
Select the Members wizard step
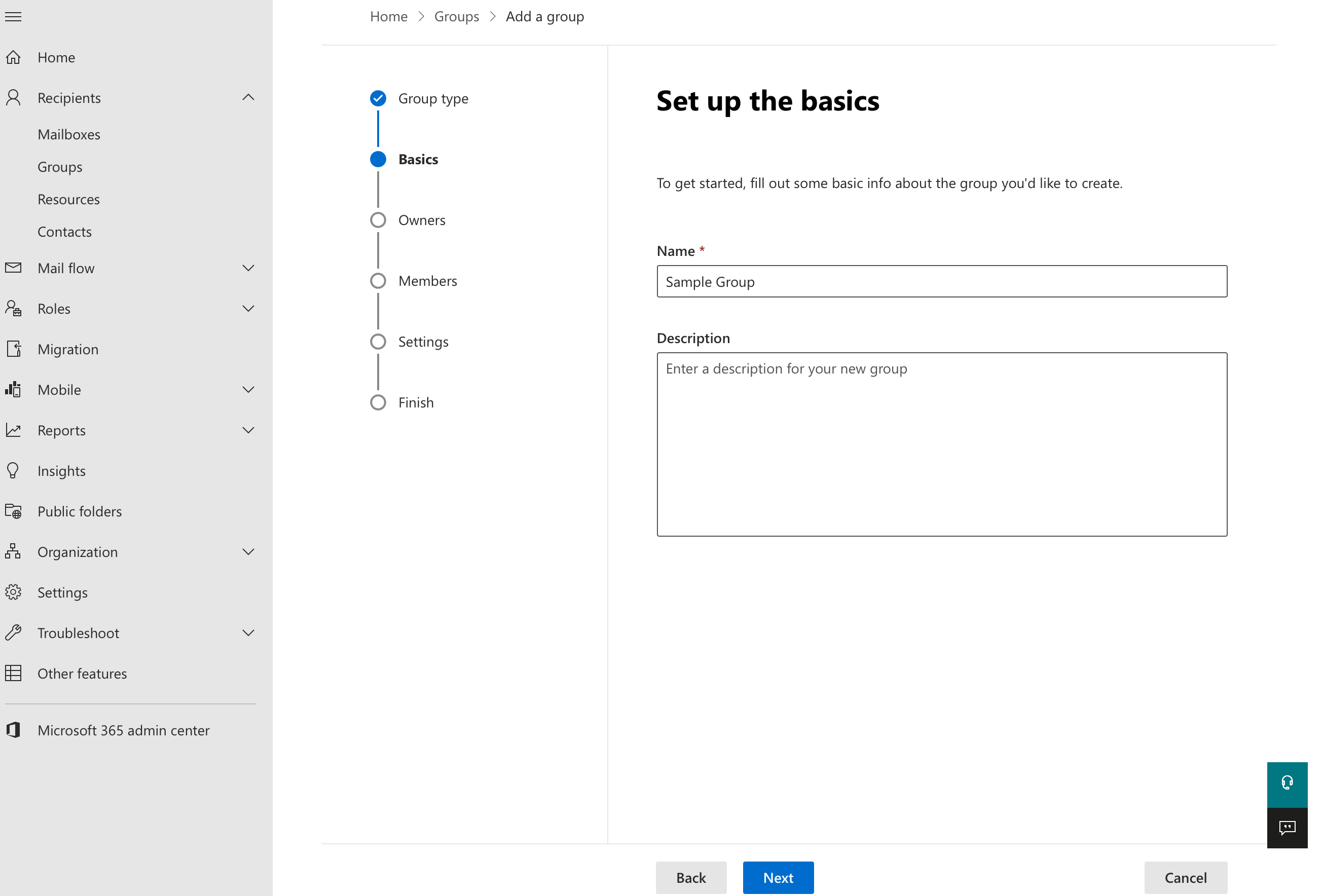413,281
